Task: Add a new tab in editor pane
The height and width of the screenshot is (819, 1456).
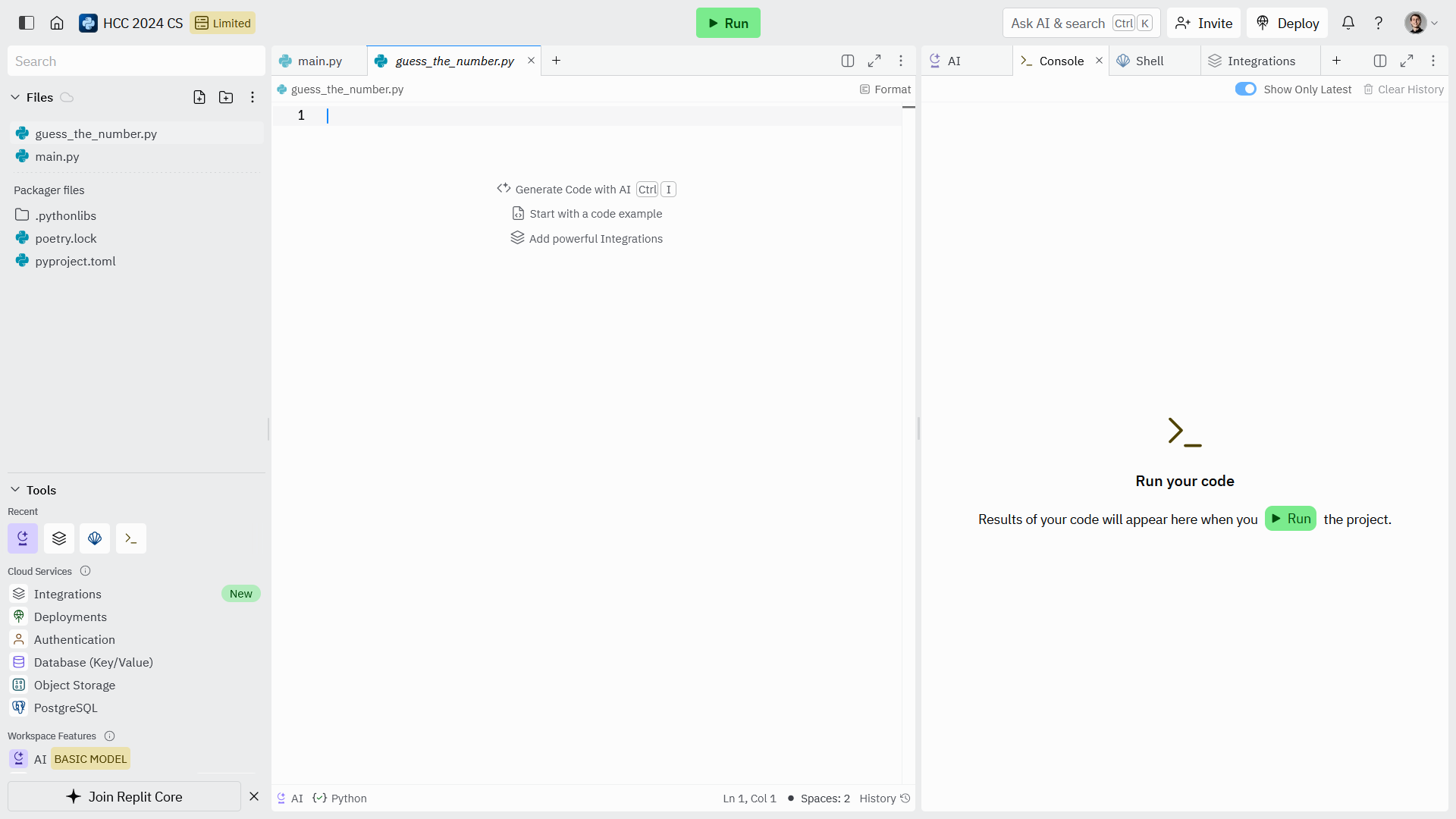Action: click(556, 61)
